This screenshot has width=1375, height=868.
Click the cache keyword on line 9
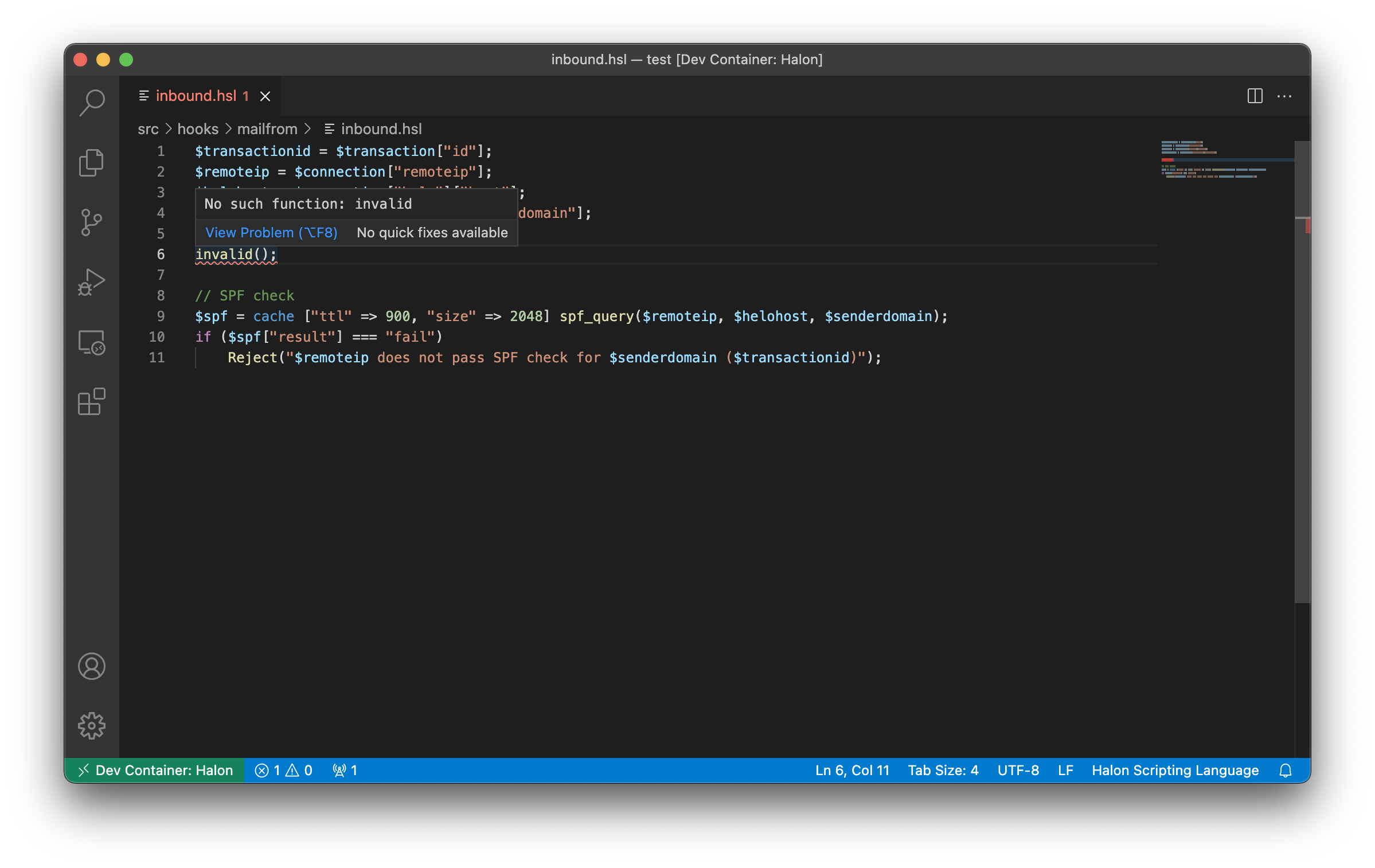pos(274,316)
